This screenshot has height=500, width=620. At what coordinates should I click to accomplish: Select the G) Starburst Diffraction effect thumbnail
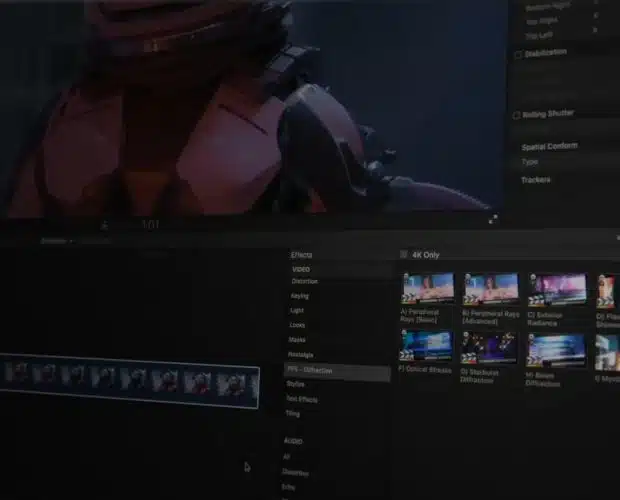(x=489, y=348)
